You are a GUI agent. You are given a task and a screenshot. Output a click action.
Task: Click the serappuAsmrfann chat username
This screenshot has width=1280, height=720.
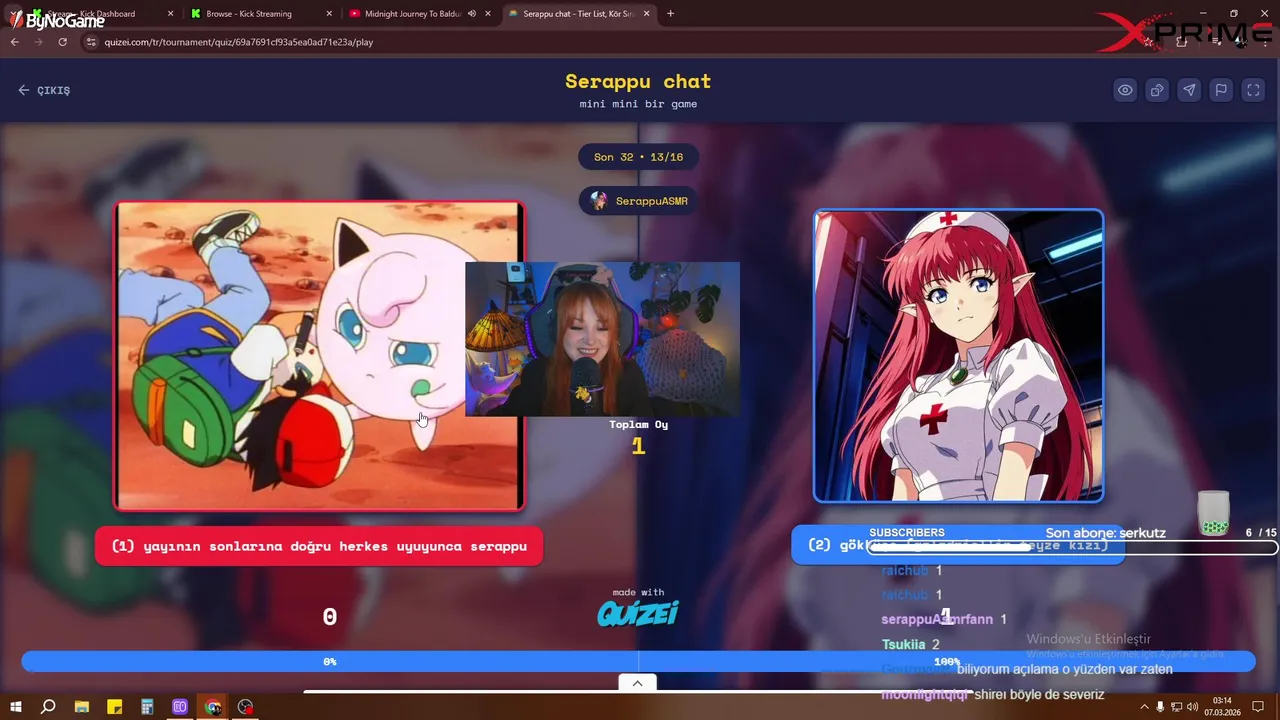[x=937, y=620]
